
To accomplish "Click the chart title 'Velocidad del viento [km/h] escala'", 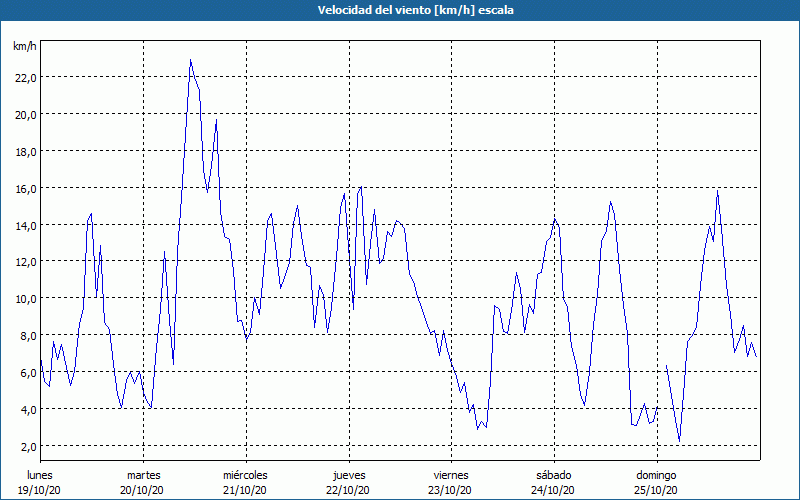I will pos(415,10).
